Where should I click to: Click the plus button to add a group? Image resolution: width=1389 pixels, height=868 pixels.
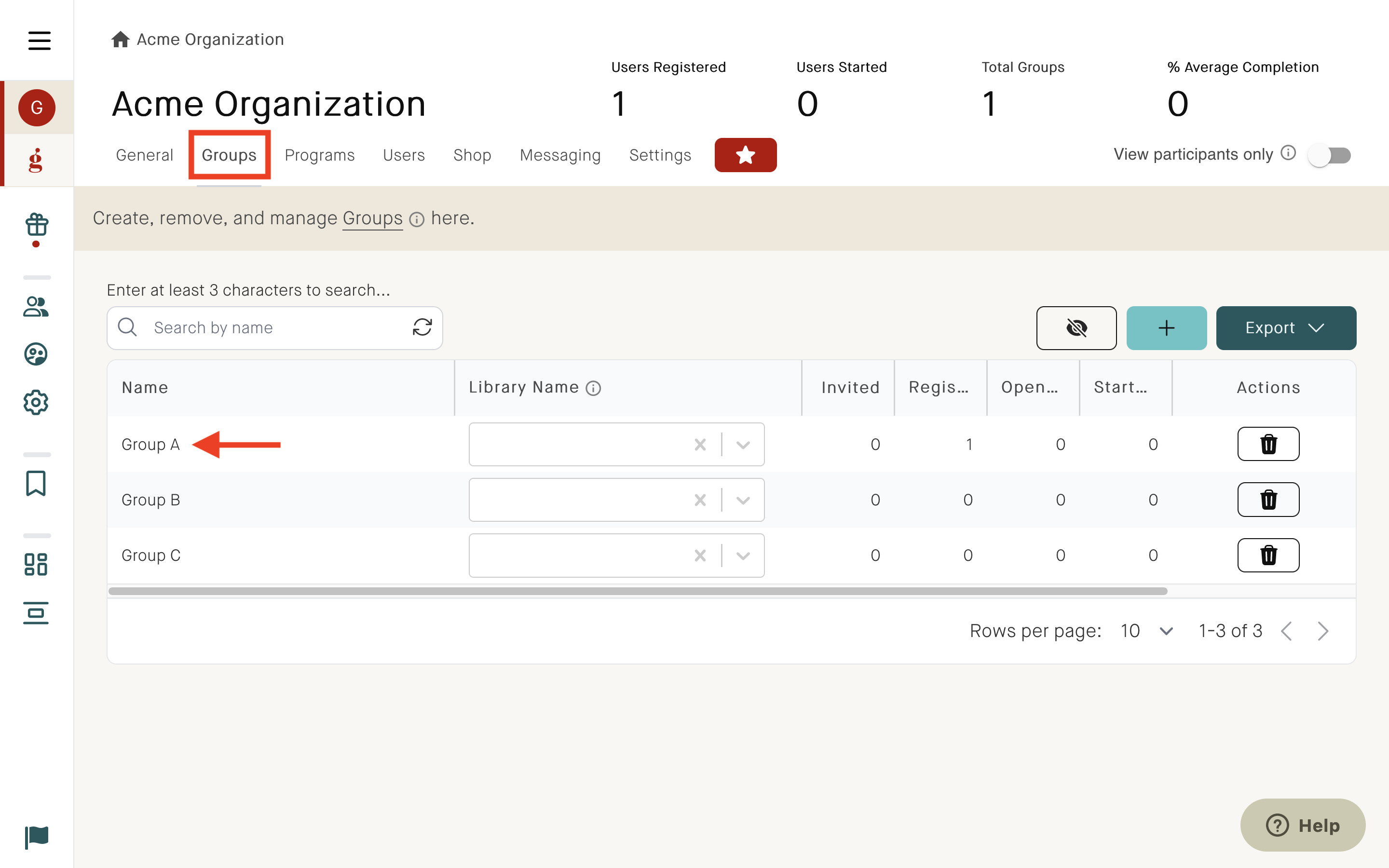tap(1166, 328)
